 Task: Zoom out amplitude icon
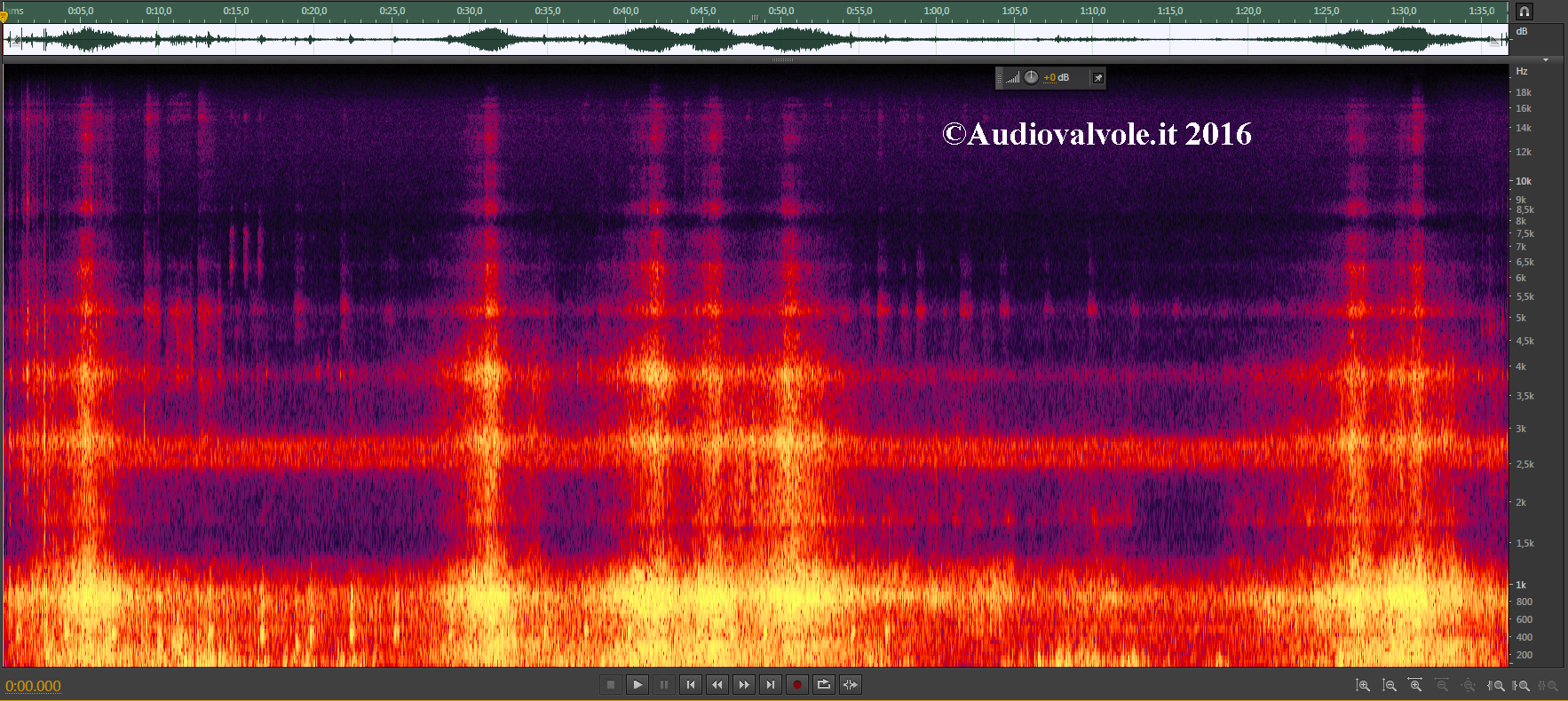[1390, 685]
